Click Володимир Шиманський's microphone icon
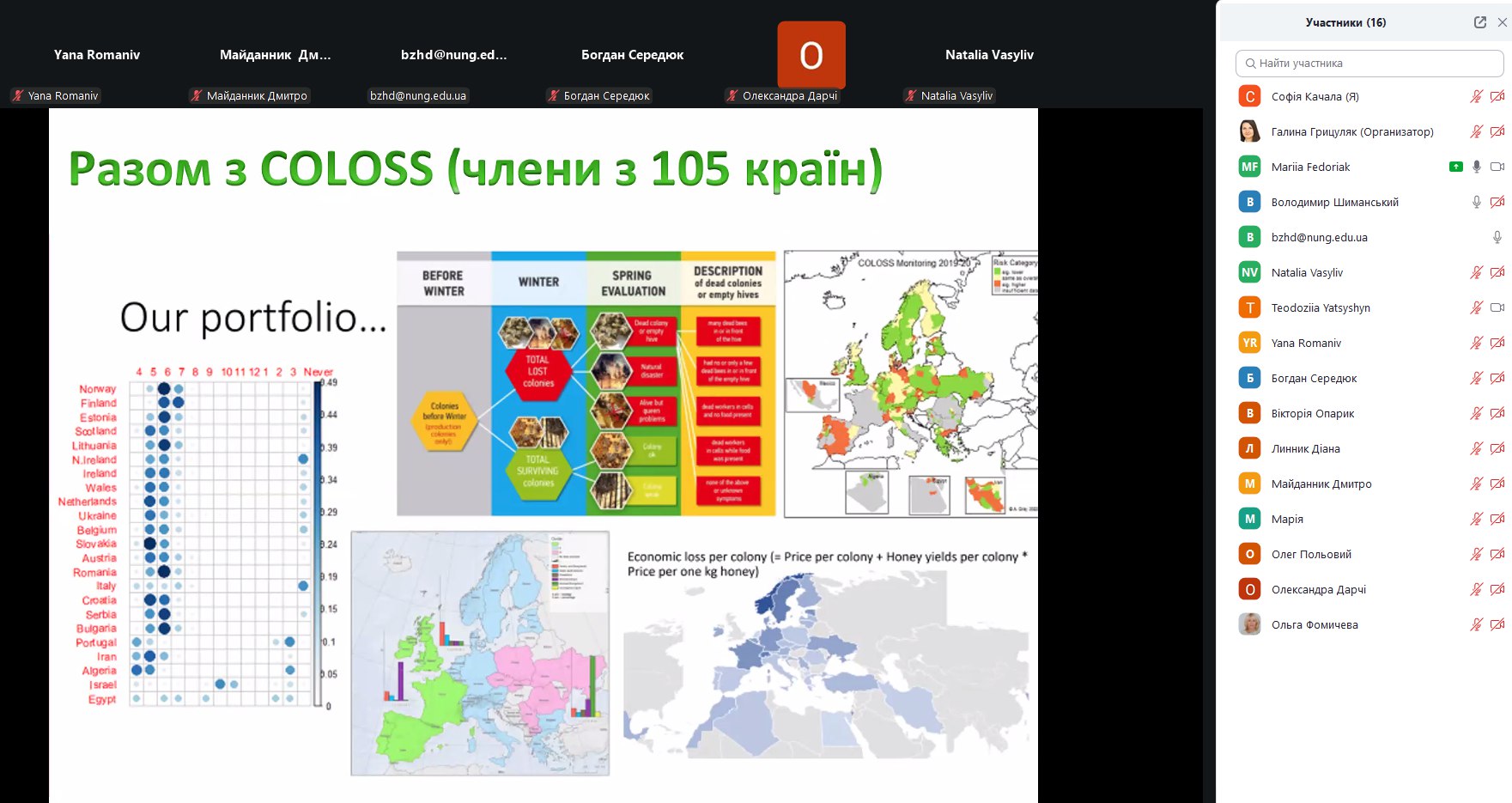 pos(1476,202)
